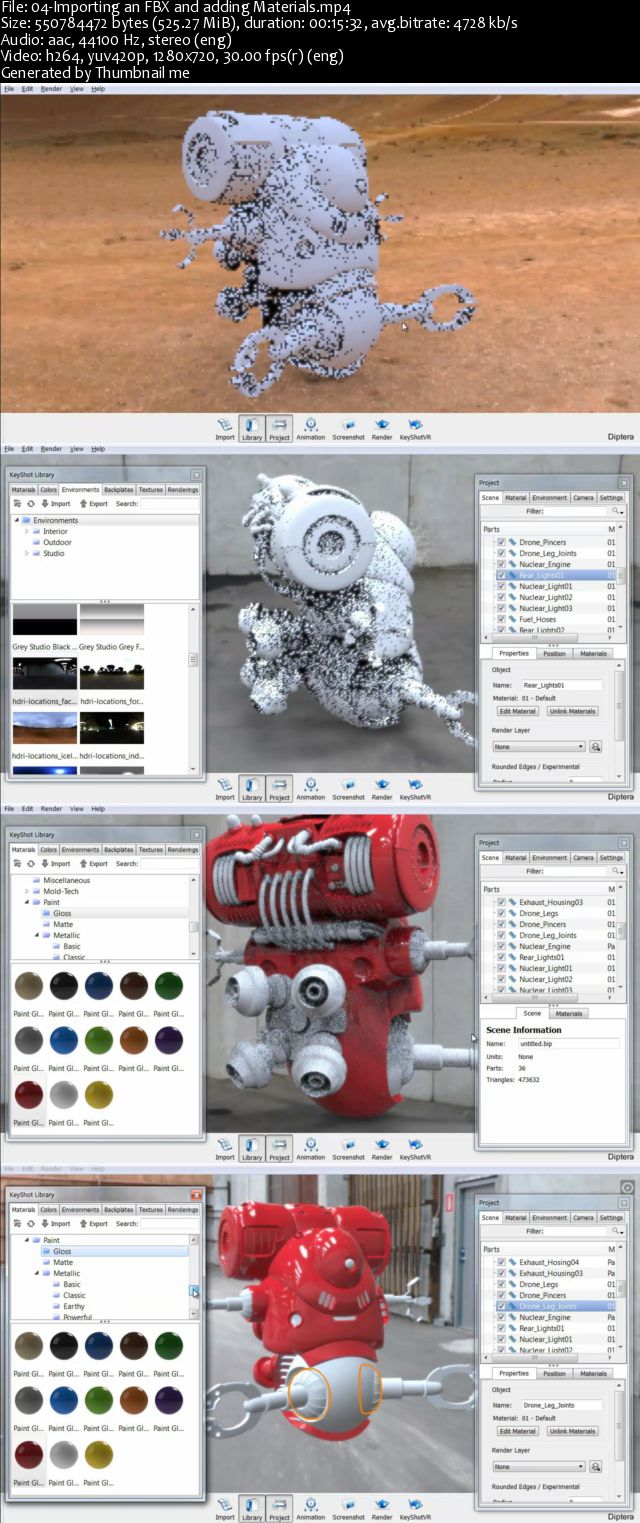Screen dimensions: 640x1523
Task: Open Position tab in Rear_Lights01 properties panel
Action: 554,653
